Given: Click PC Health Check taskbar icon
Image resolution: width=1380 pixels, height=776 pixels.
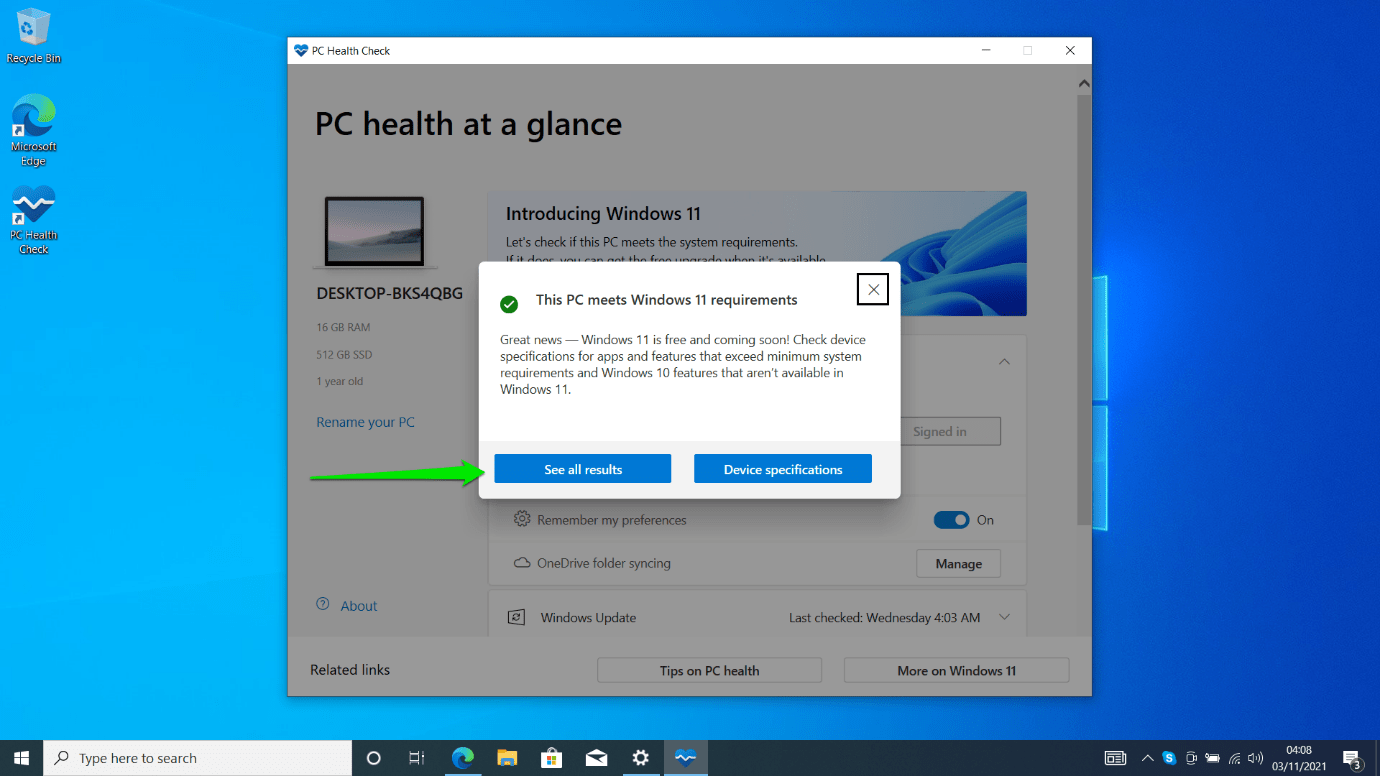Looking at the screenshot, I should (x=685, y=758).
